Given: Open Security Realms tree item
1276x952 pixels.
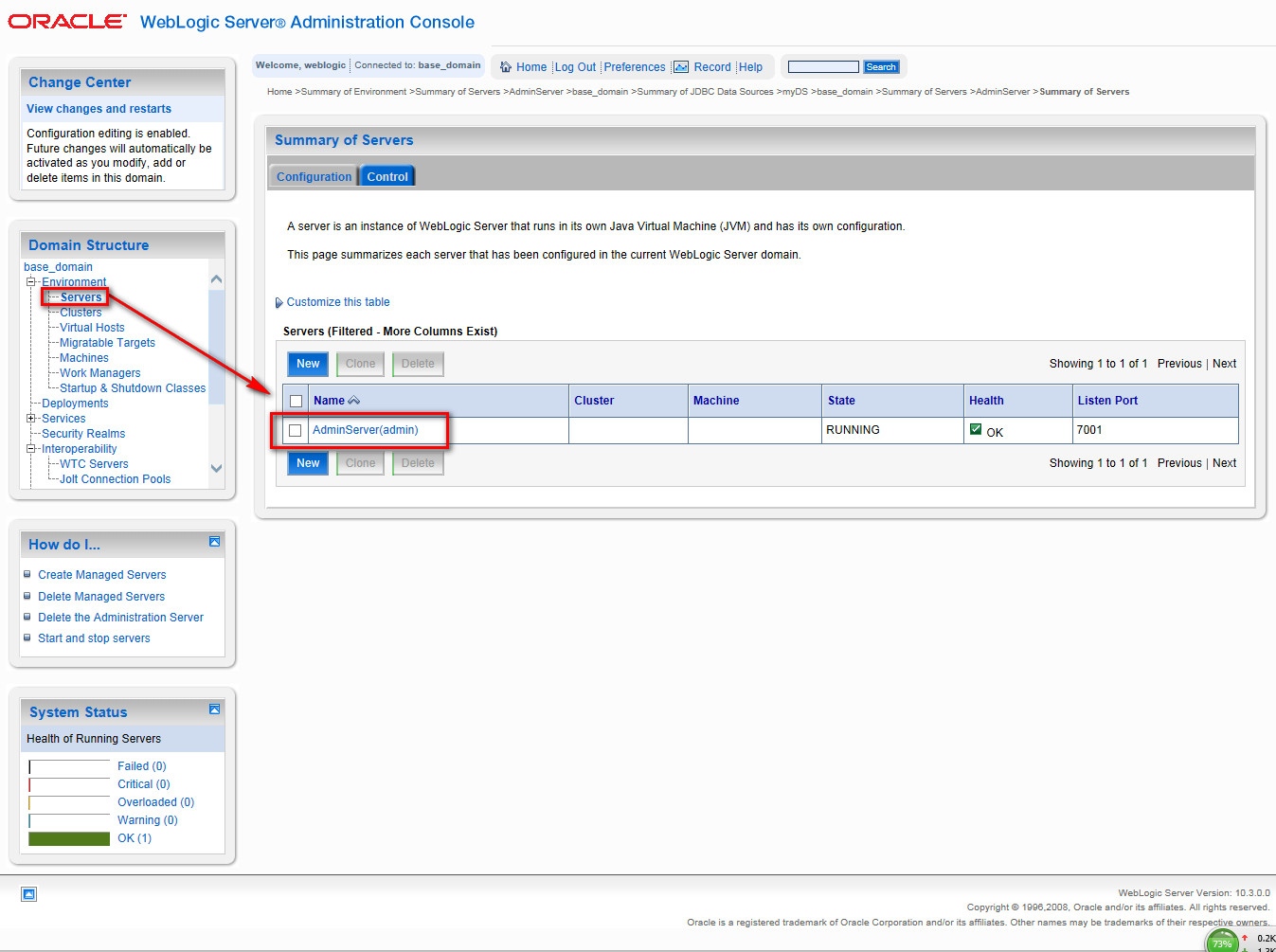Looking at the screenshot, I should point(83,434).
